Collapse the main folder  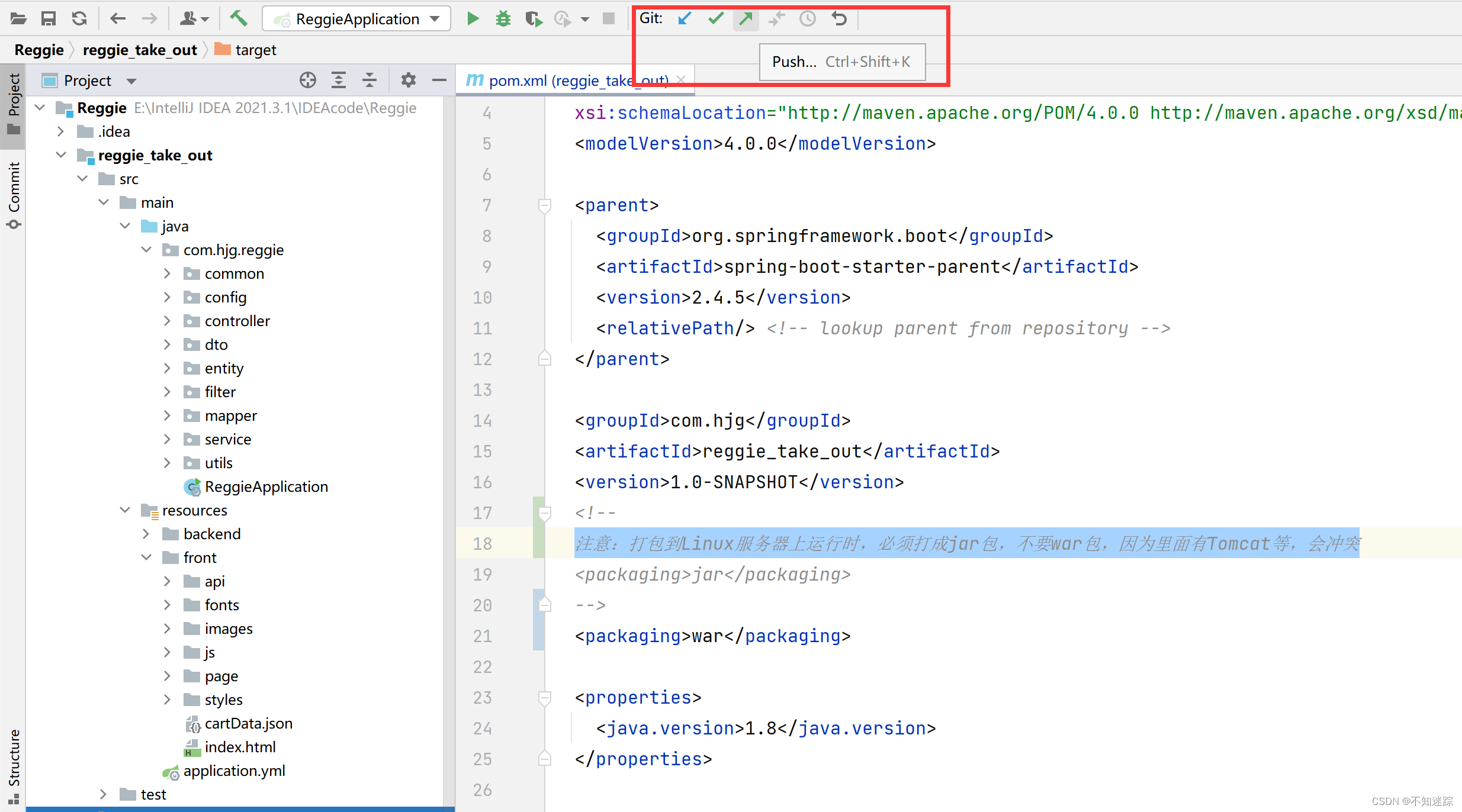coord(104,202)
